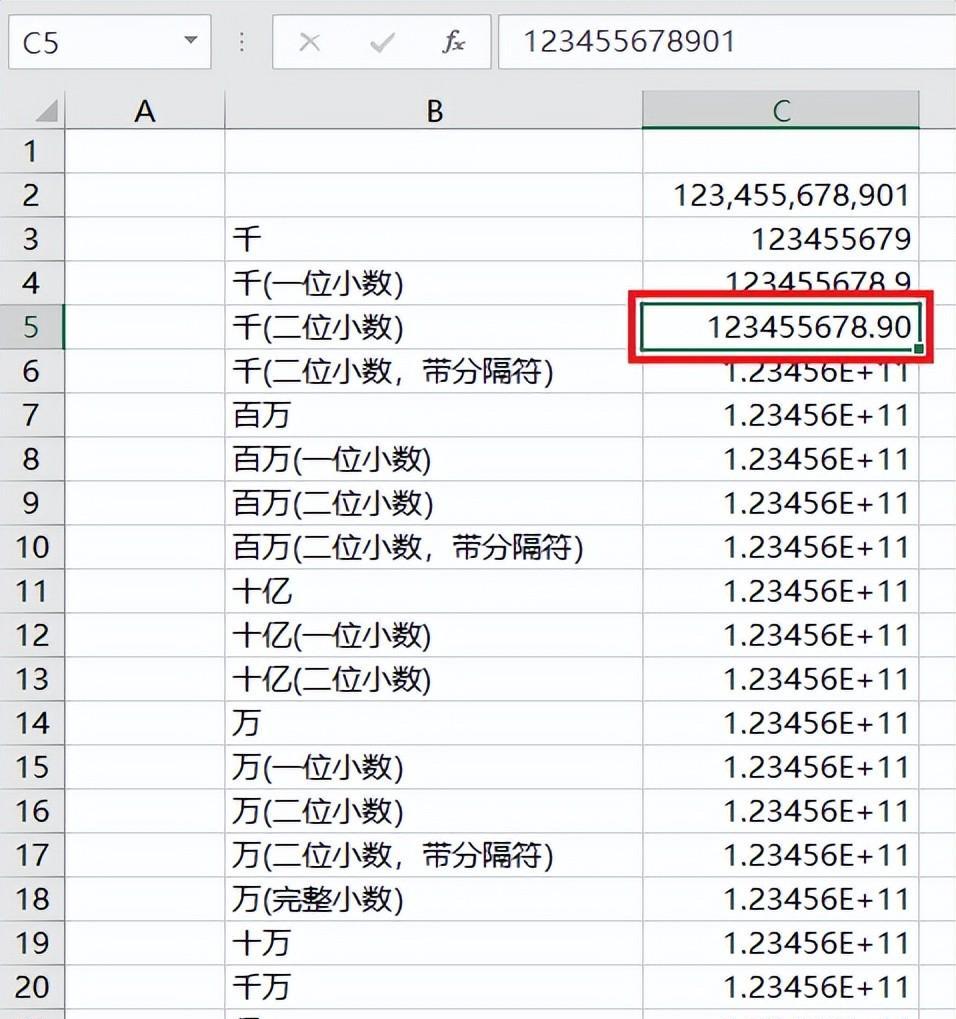Screen dimensions: 956x1019
Task: Click empty cell A5
Action: coord(145,327)
